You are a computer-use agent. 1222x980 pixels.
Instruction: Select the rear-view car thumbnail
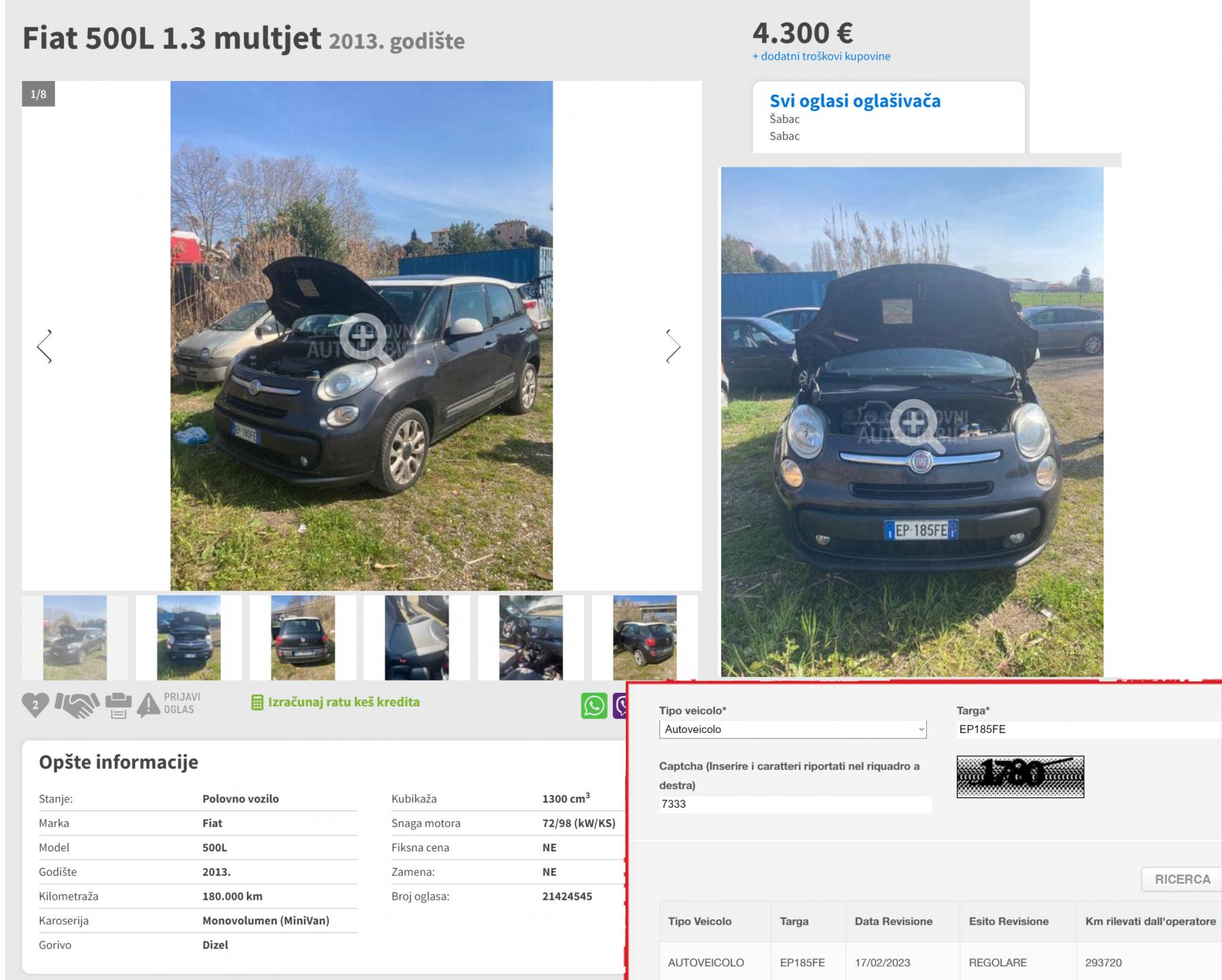coord(303,638)
